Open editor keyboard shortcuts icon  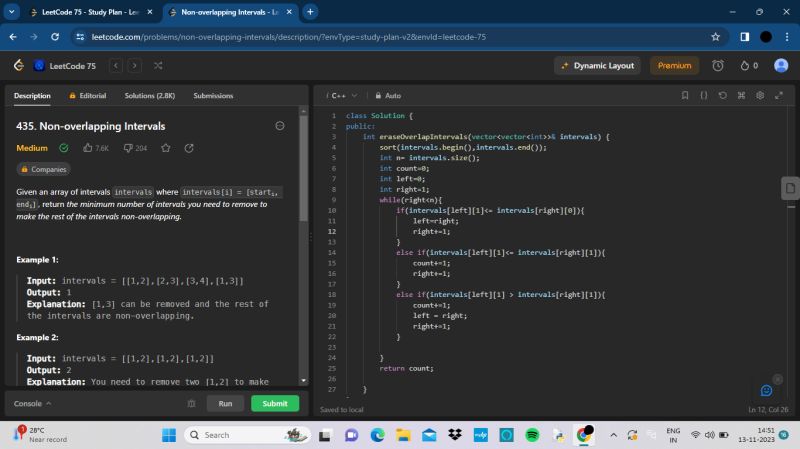(x=741, y=95)
